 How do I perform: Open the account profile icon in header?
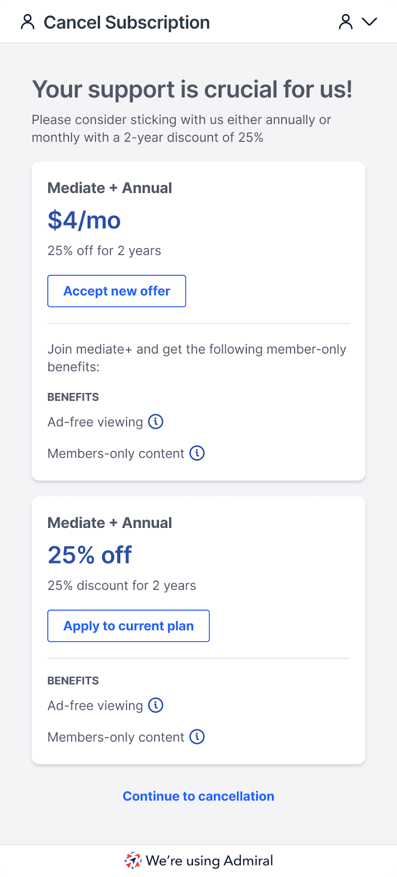tap(347, 22)
